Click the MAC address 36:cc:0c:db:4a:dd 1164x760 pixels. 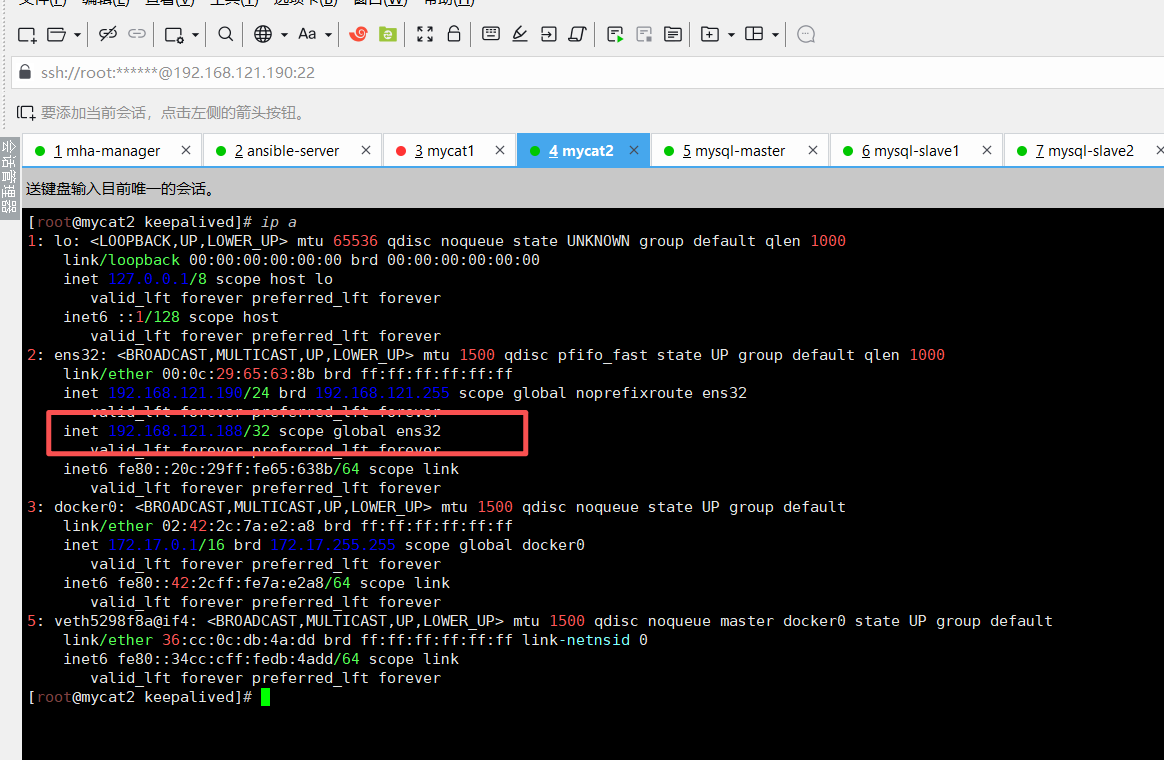click(238, 640)
